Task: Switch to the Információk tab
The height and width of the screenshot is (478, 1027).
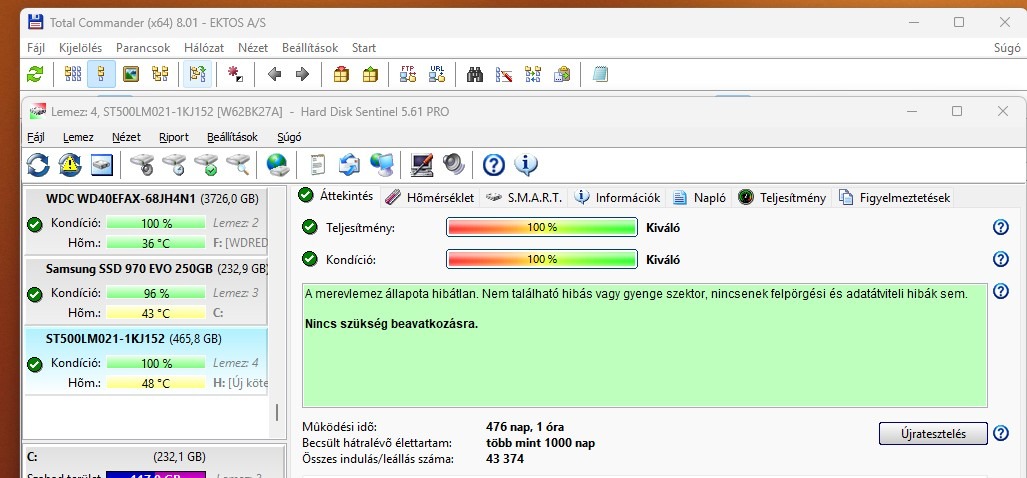Action: (x=617, y=197)
